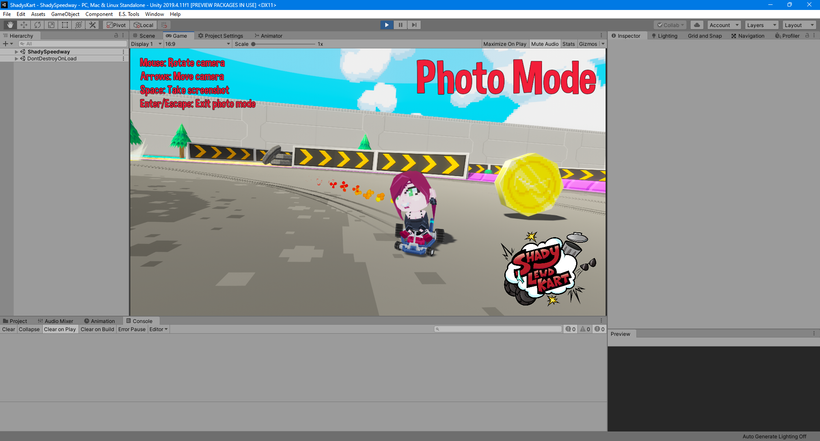Toggle Mute Audio in Game view

(x=545, y=44)
